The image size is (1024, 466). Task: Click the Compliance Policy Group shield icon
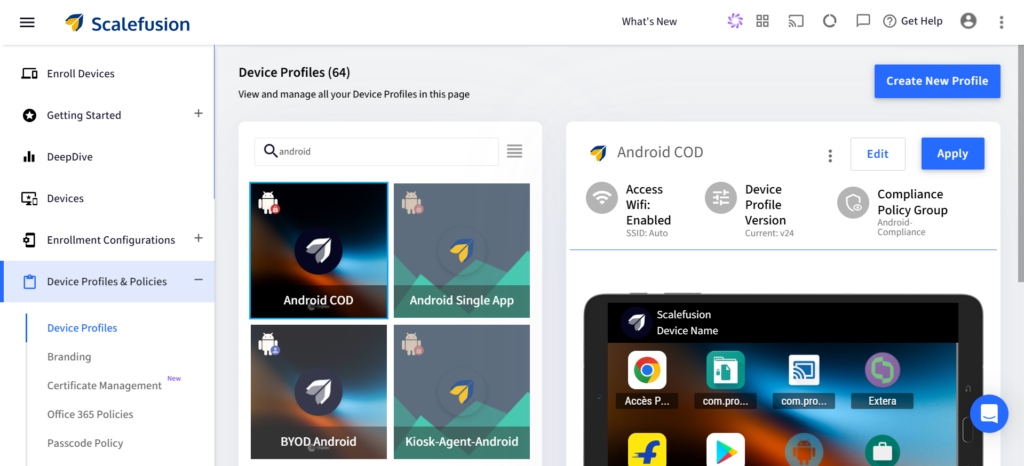tap(853, 202)
